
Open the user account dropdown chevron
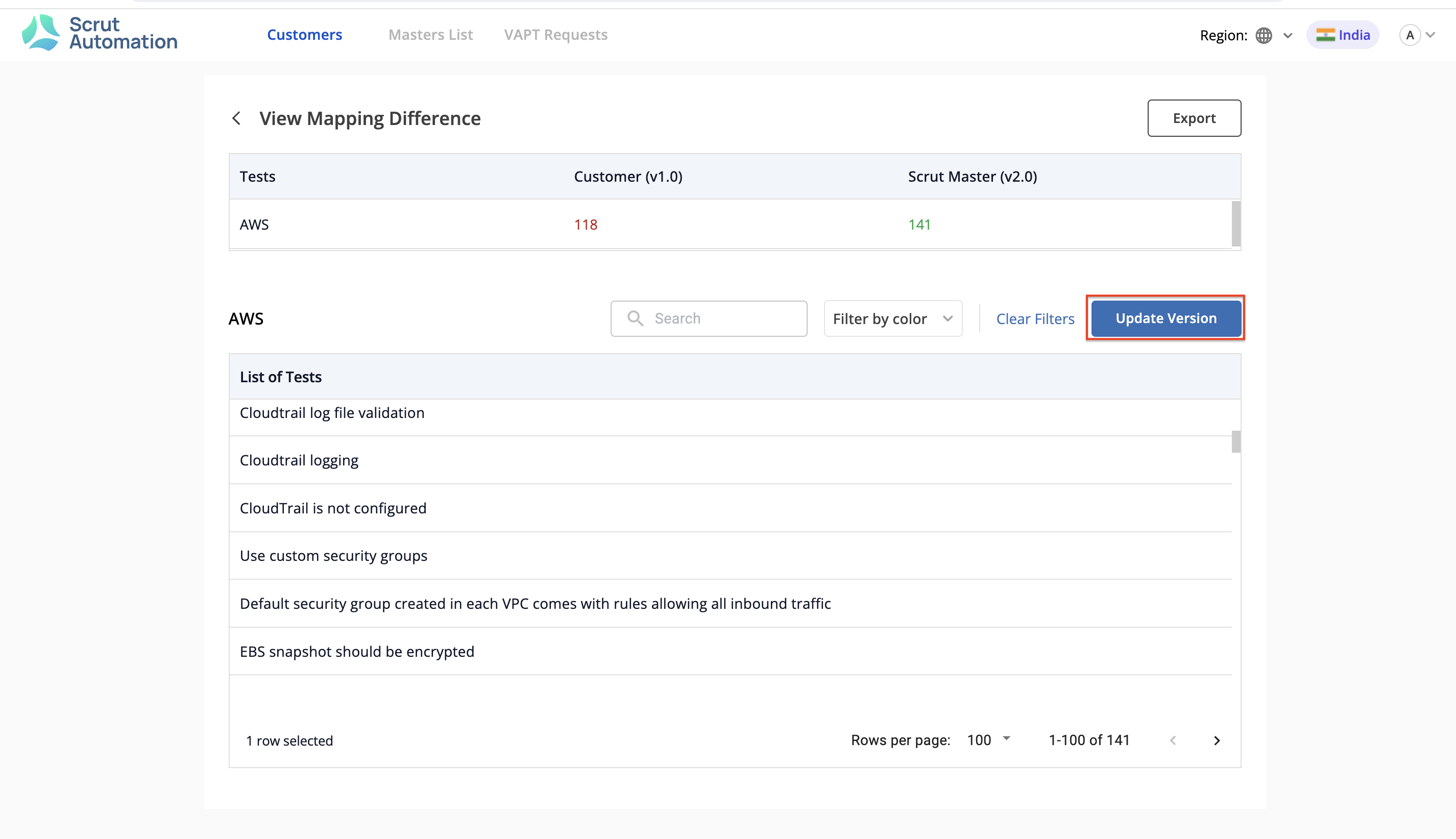1430,35
